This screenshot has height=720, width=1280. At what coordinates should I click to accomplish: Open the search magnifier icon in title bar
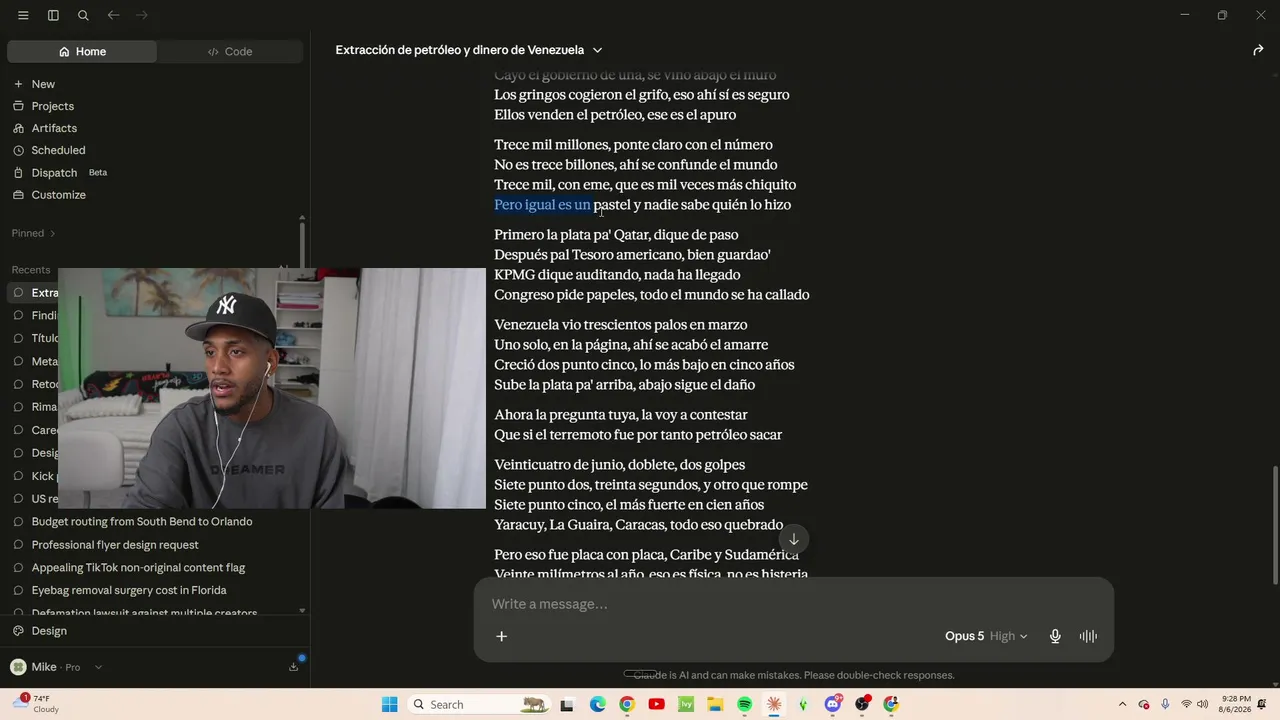(83, 15)
